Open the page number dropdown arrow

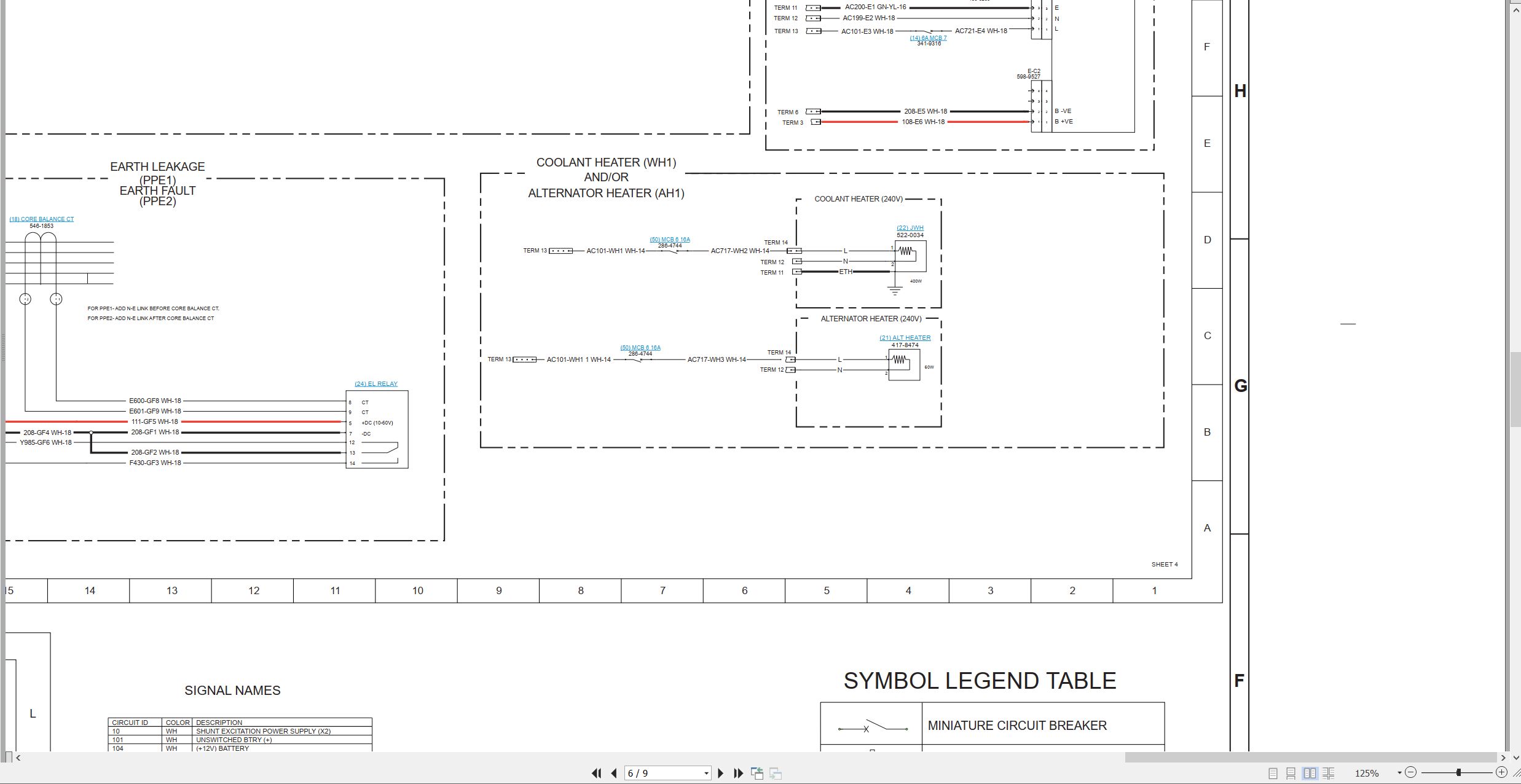706,774
